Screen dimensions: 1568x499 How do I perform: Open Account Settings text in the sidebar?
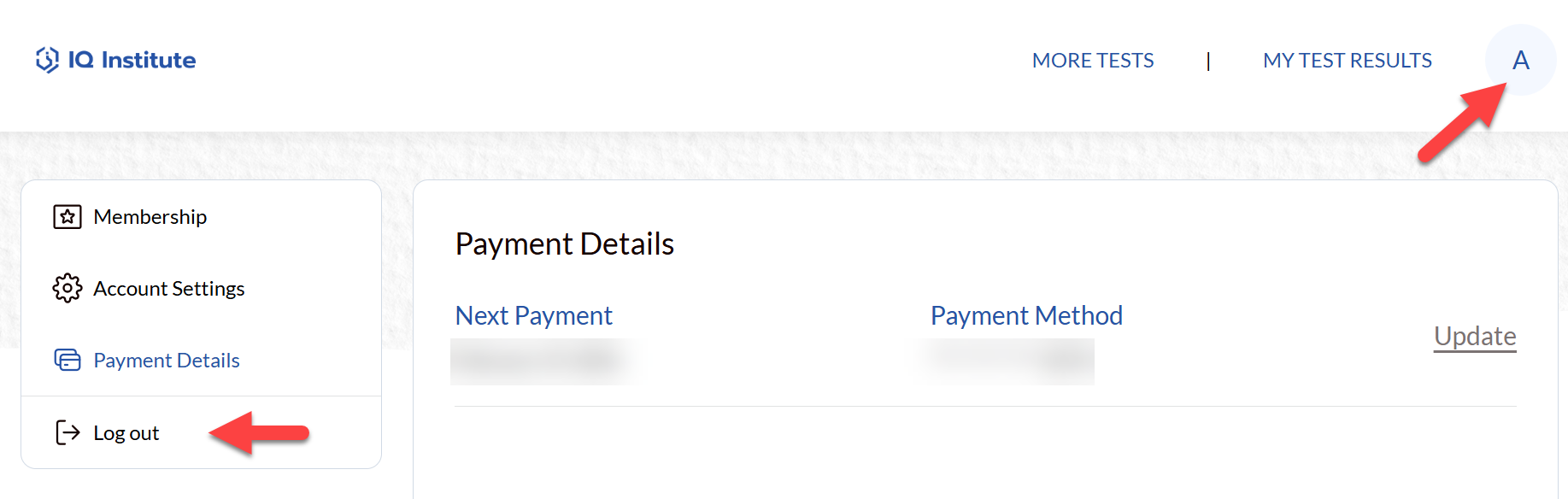coord(169,289)
